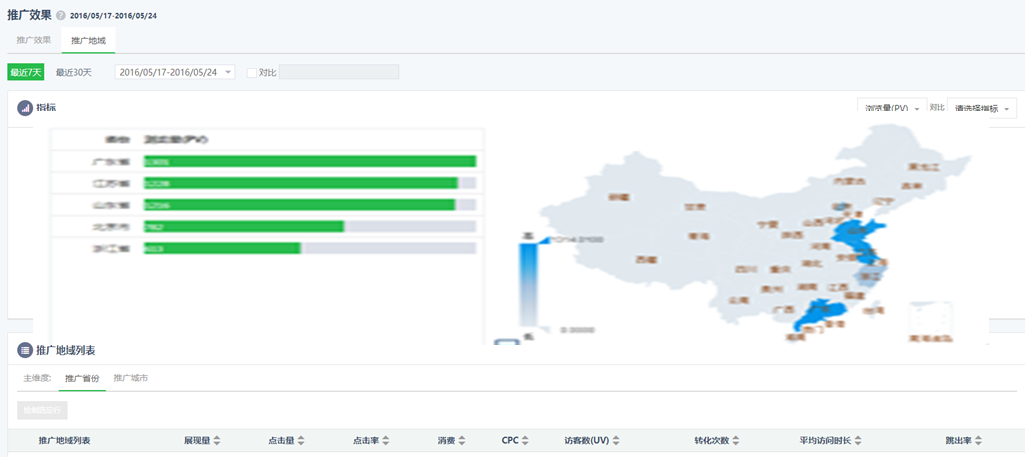Viewport: 1025px width, 457px height.
Task: Enable the 对比 comparison checkbox
Action: point(252,72)
